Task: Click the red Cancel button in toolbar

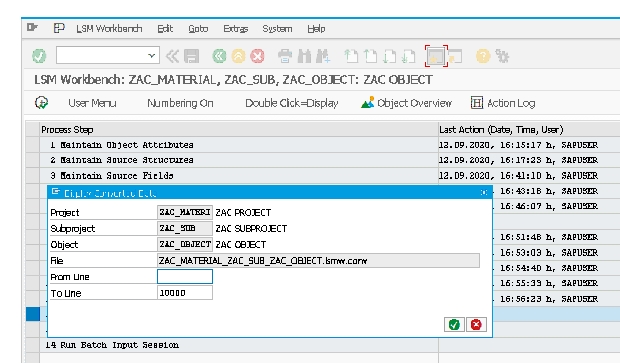Action: (257, 56)
